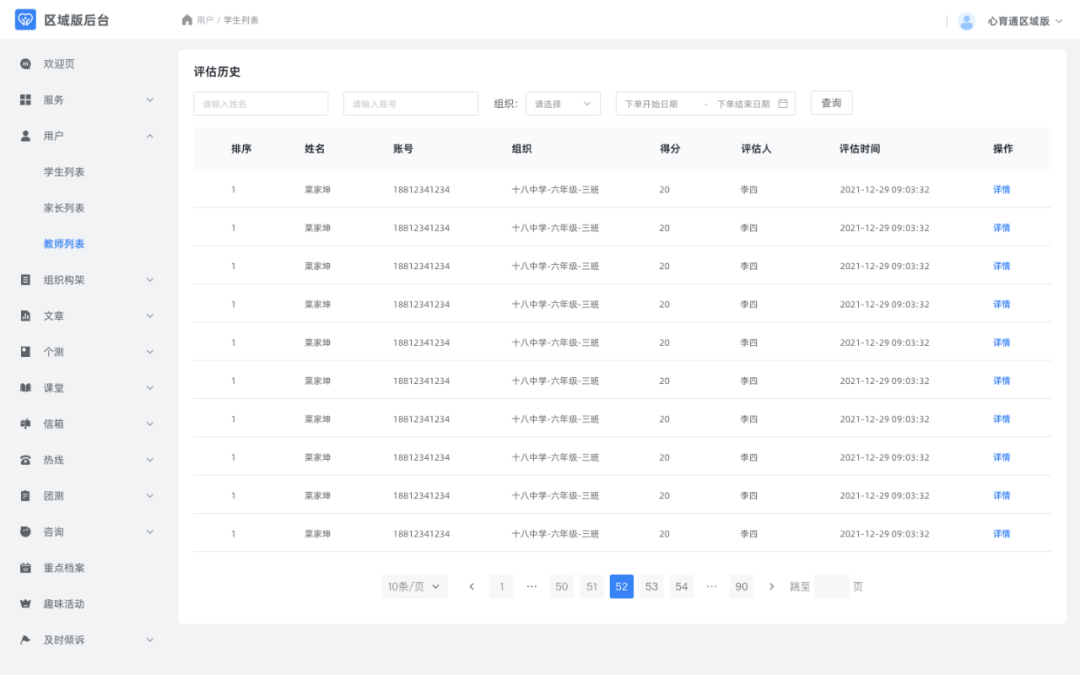This screenshot has width=1080, height=675.
Task: Click the 及时倾诉 flag icon
Action: 25,639
